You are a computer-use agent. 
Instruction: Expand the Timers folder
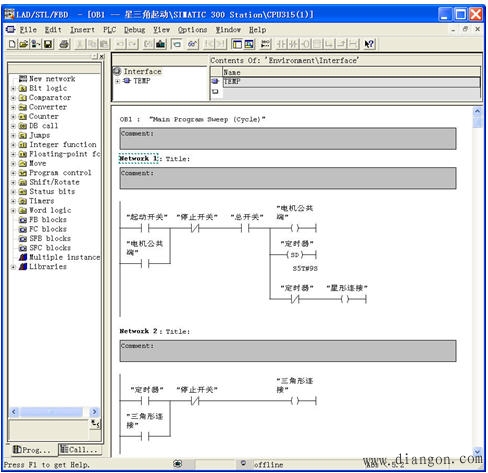point(13,201)
